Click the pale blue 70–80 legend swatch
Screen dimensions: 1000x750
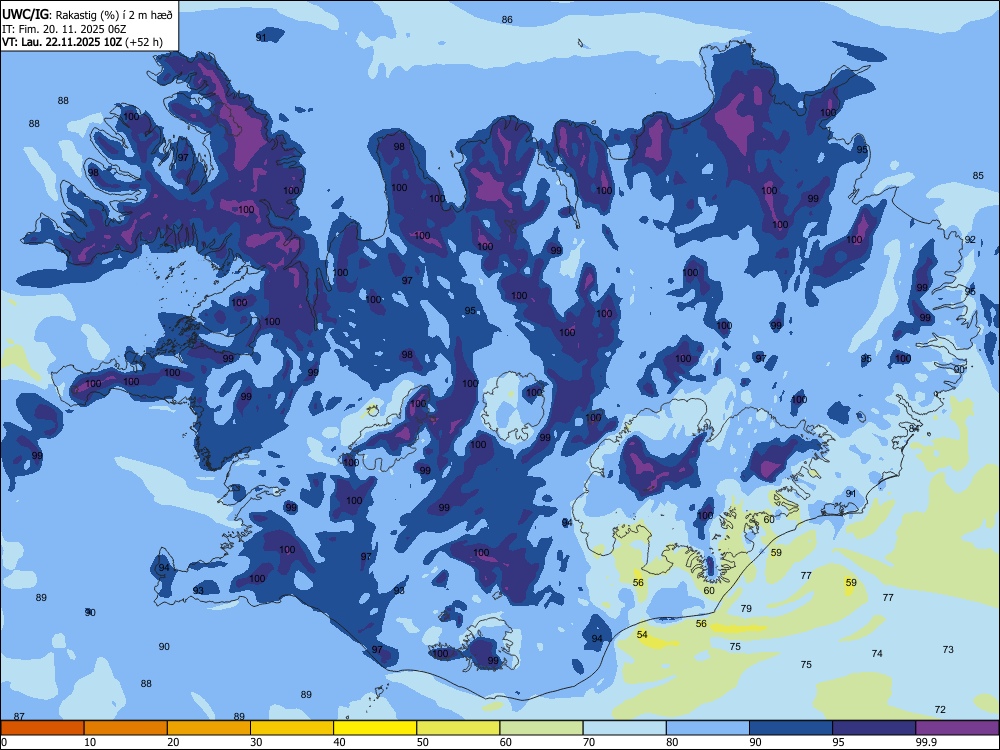(x=624, y=728)
